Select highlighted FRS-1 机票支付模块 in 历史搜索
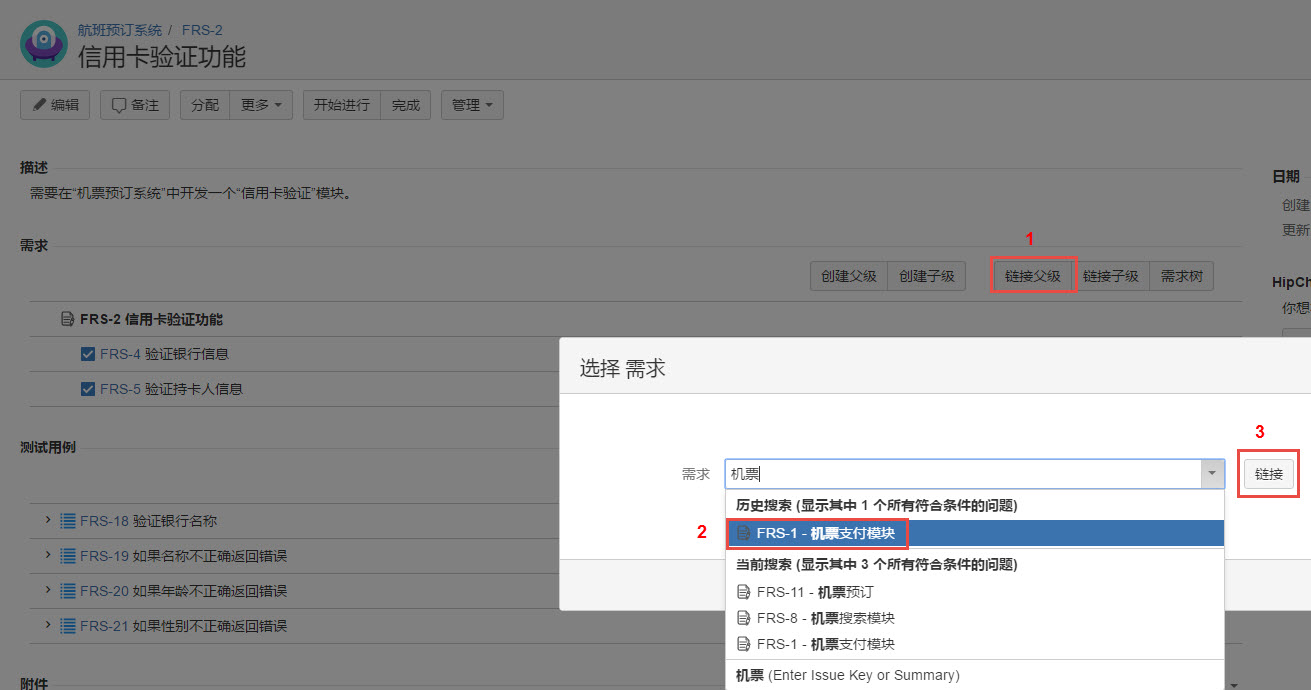This screenshot has width=1311, height=690. [974, 533]
